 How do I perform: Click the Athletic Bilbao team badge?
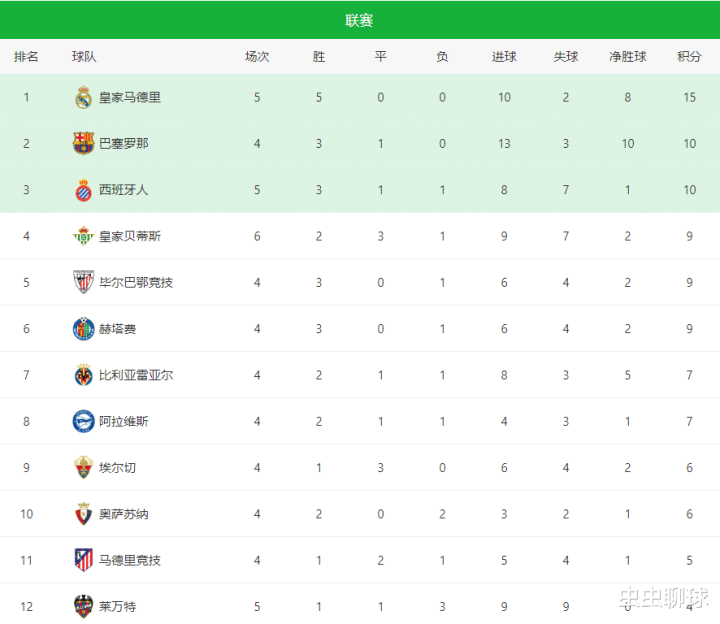point(84,282)
